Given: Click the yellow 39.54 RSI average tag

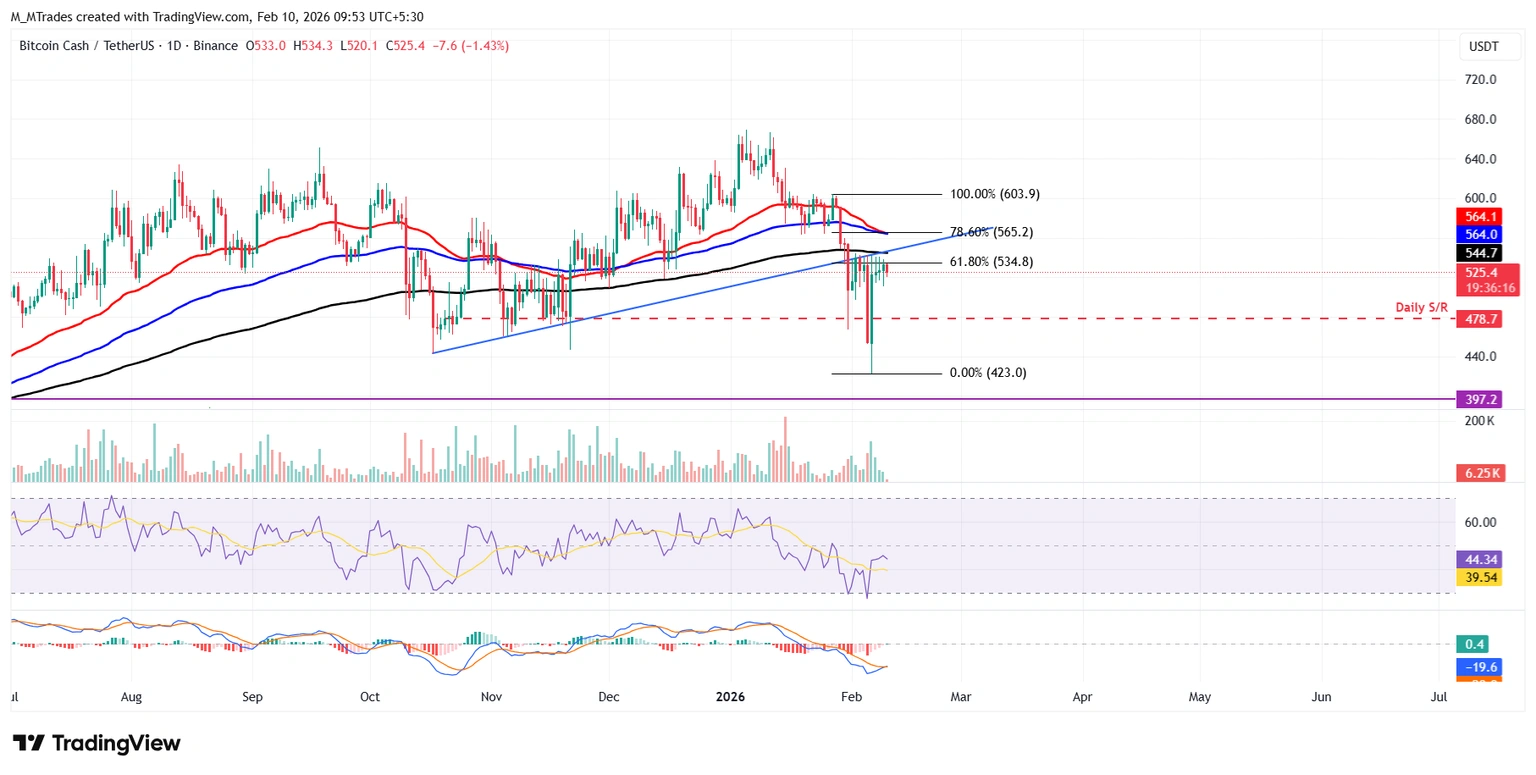Looking at the screenshot, I should 1480,578.
